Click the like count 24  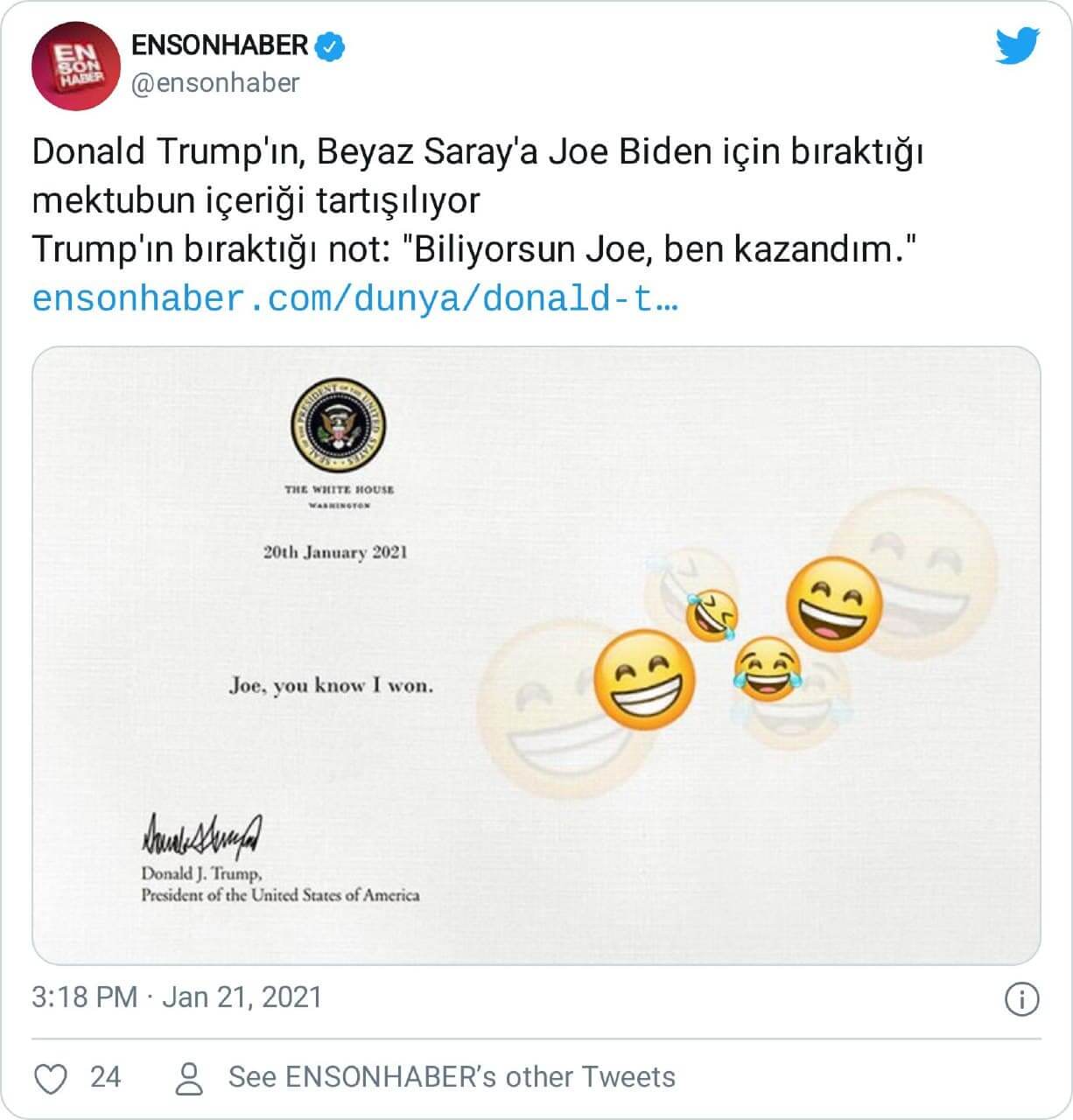[x=105, y=1077]
